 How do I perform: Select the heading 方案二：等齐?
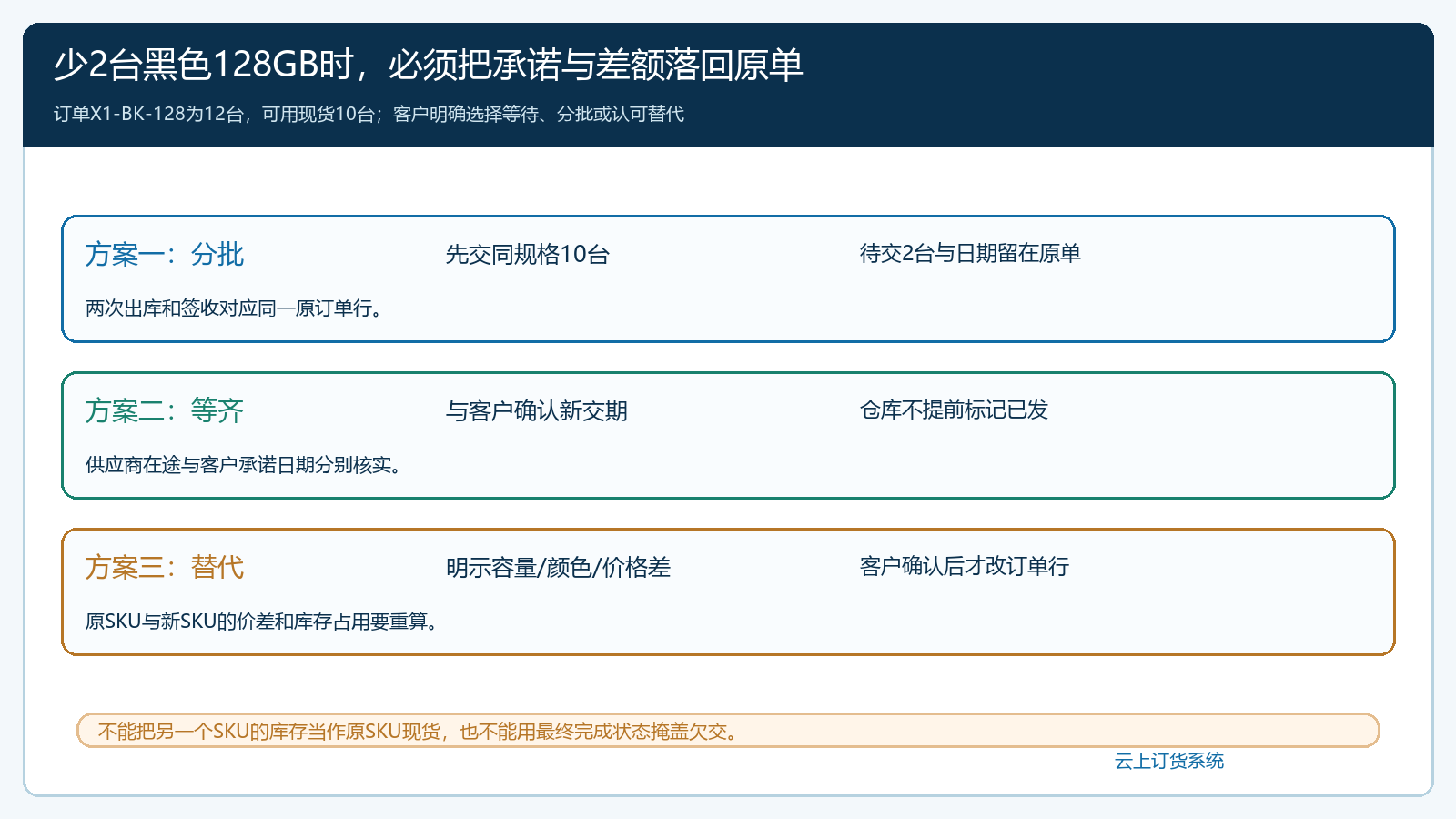165,410
